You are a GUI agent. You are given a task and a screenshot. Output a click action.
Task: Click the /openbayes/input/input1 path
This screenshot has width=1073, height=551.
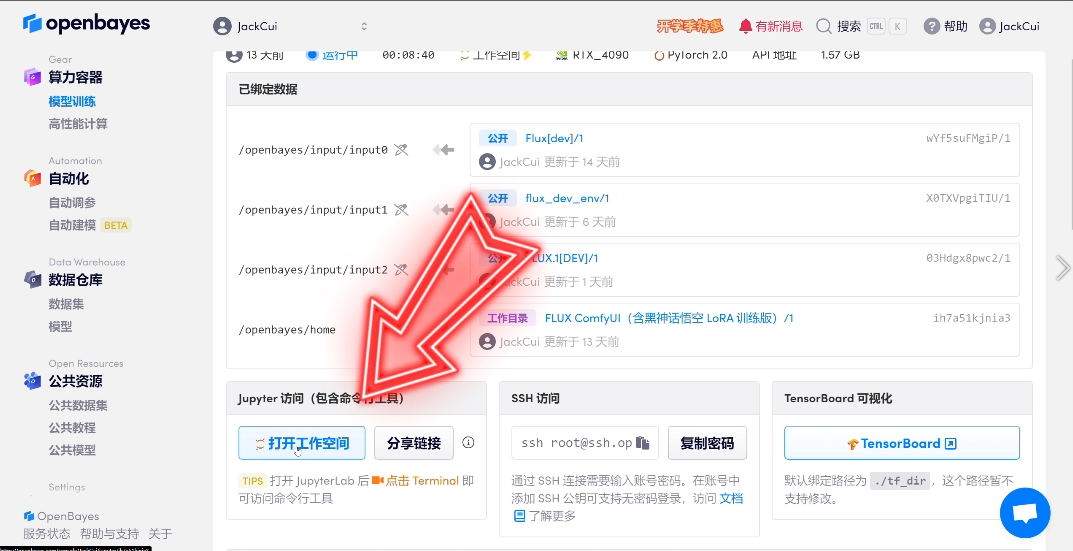pos(313,210)
